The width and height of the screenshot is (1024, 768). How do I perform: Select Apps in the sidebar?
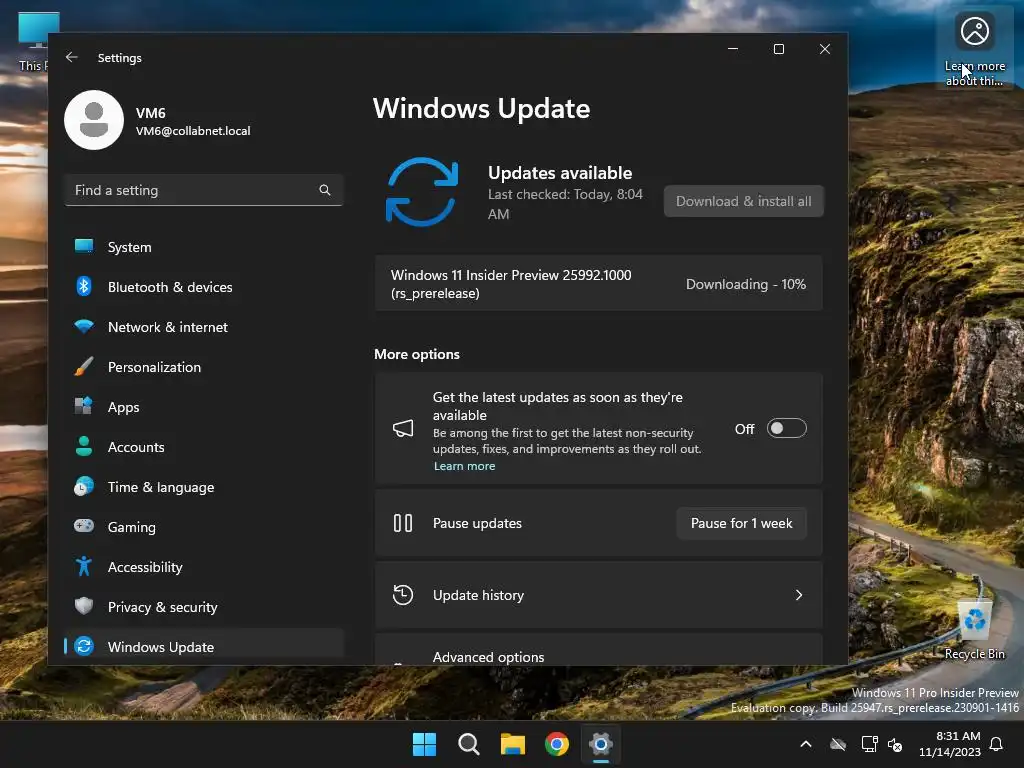point(204,407)
